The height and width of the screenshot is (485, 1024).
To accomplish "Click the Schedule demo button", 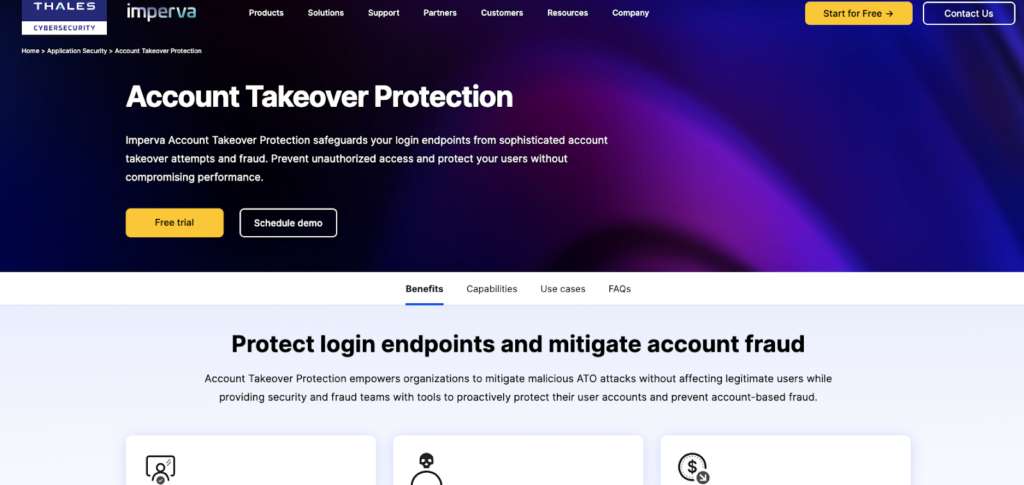I will click(288, 223).
